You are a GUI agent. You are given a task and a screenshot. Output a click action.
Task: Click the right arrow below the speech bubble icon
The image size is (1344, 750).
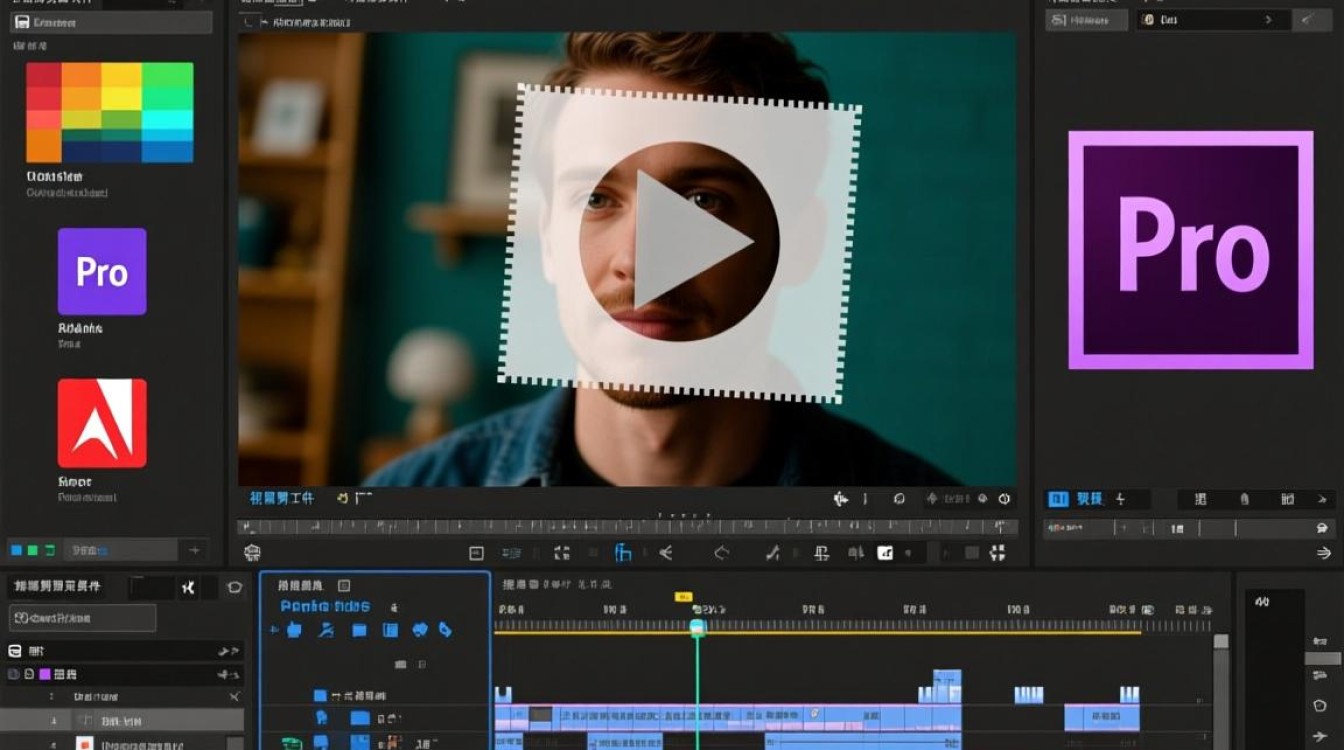(x=1324, y=553)
